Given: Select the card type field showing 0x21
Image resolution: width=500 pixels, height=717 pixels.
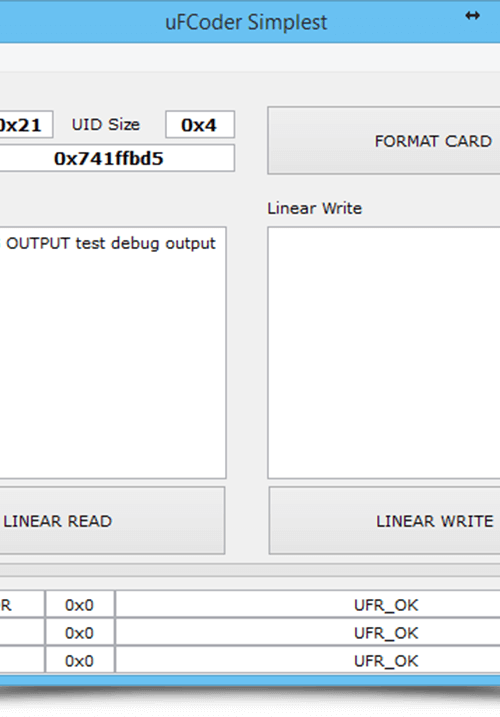Looking at the screenshot, I should (26, 124).
